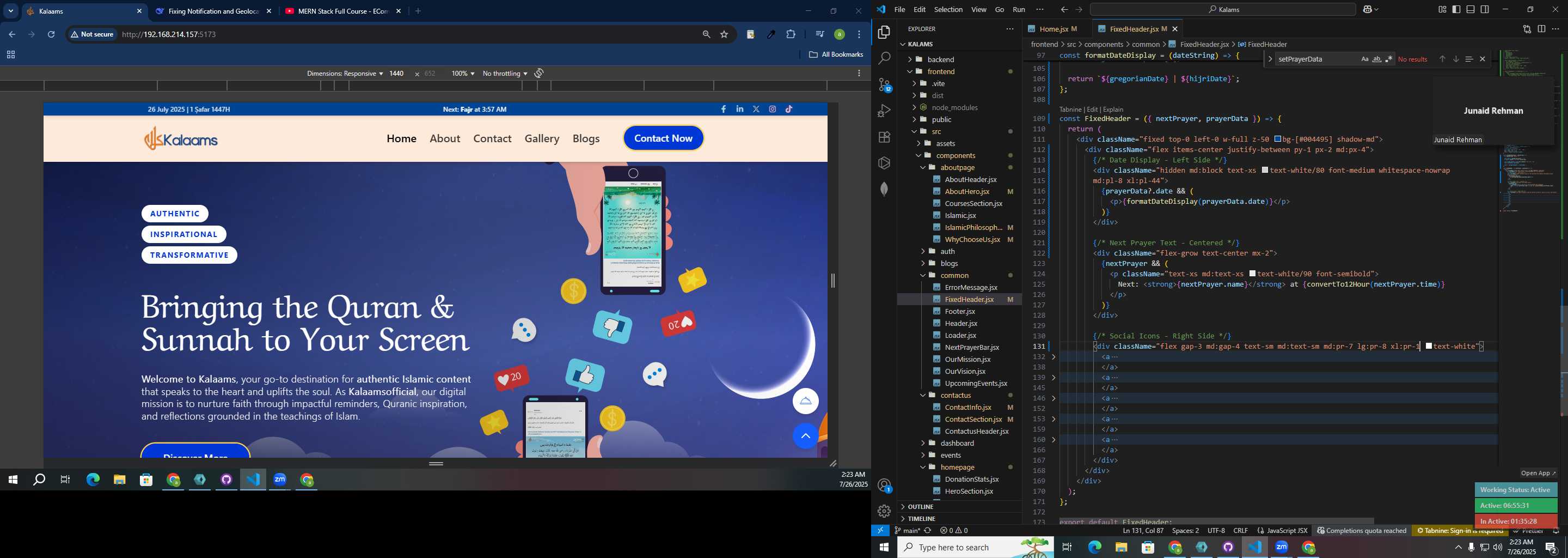Open Source Control view with badge 12
This screenshot has width=1568, height=558.
(884, 86)
